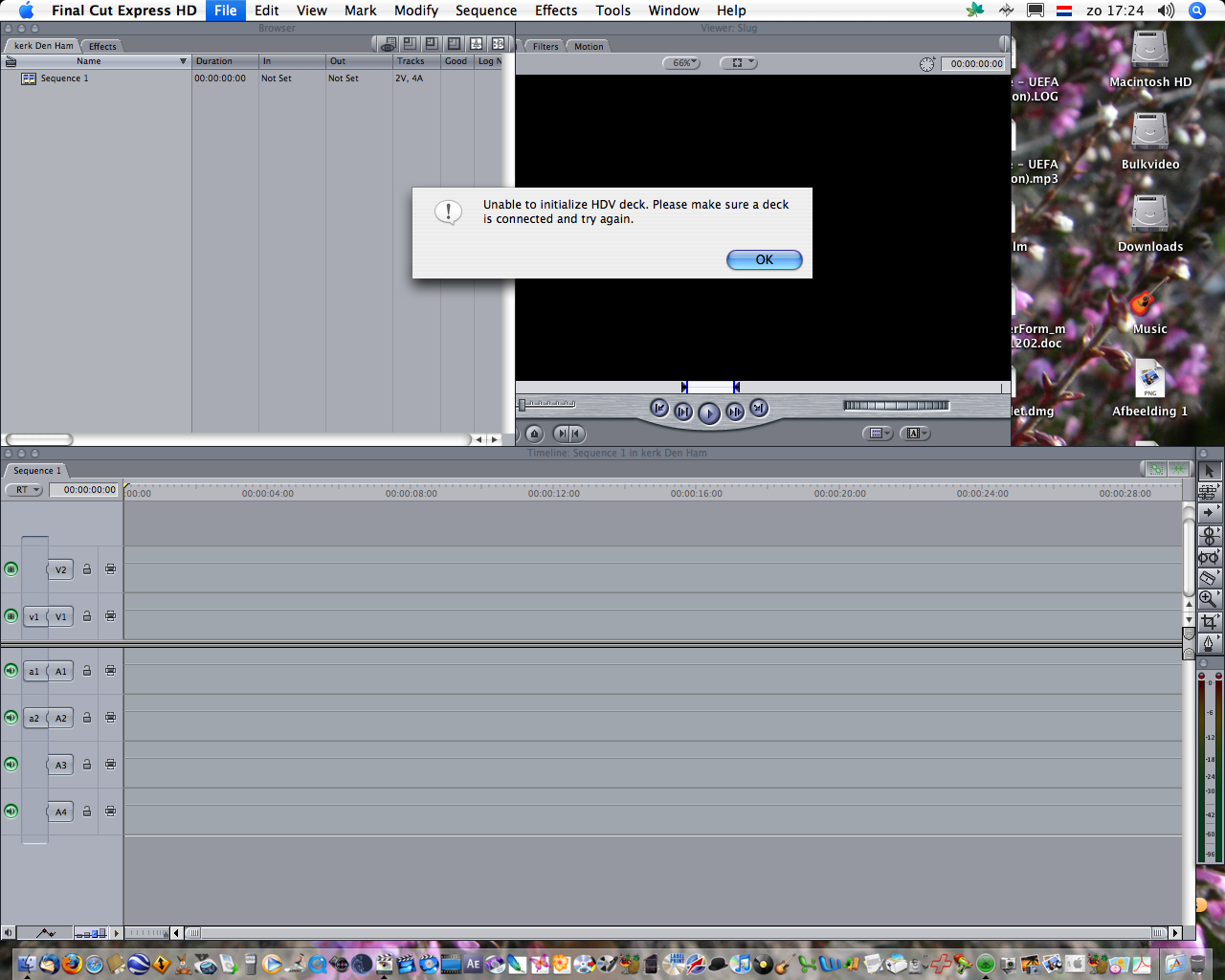Click the Add Marker button in Viewer
The height and width of the screenshot is (980, 1225).
535,434
